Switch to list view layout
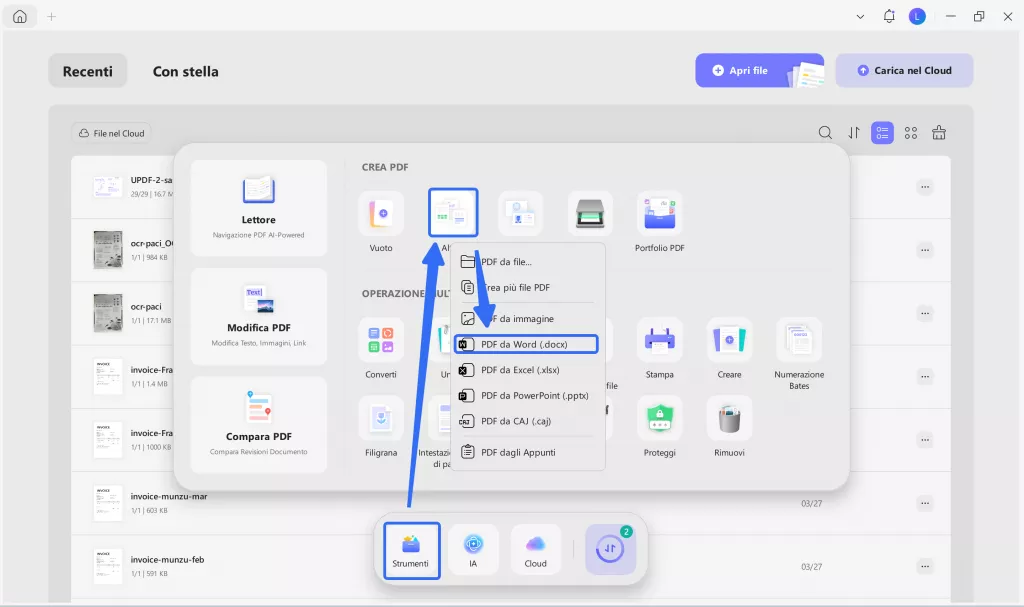 point(881,132)
